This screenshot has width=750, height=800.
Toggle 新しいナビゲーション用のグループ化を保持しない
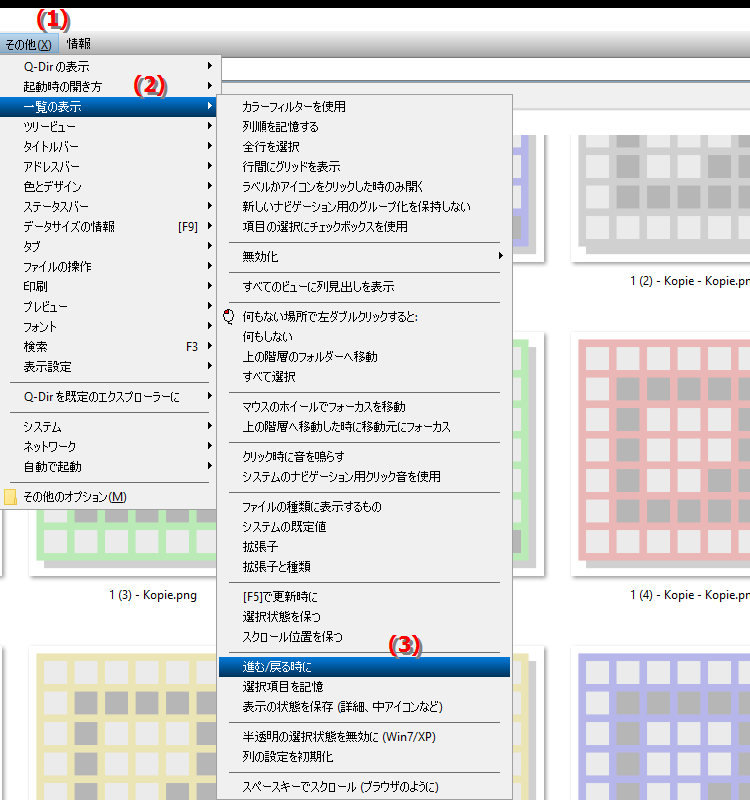click(x=364, y=206)
